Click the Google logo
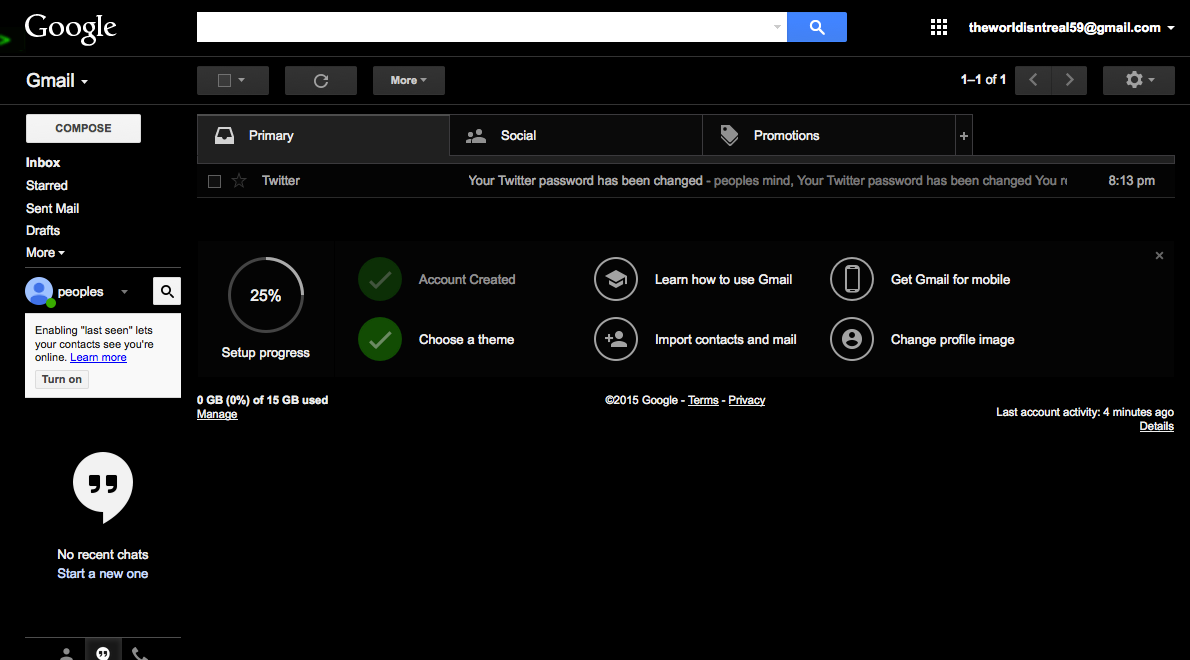 click(x=71, y=29)
